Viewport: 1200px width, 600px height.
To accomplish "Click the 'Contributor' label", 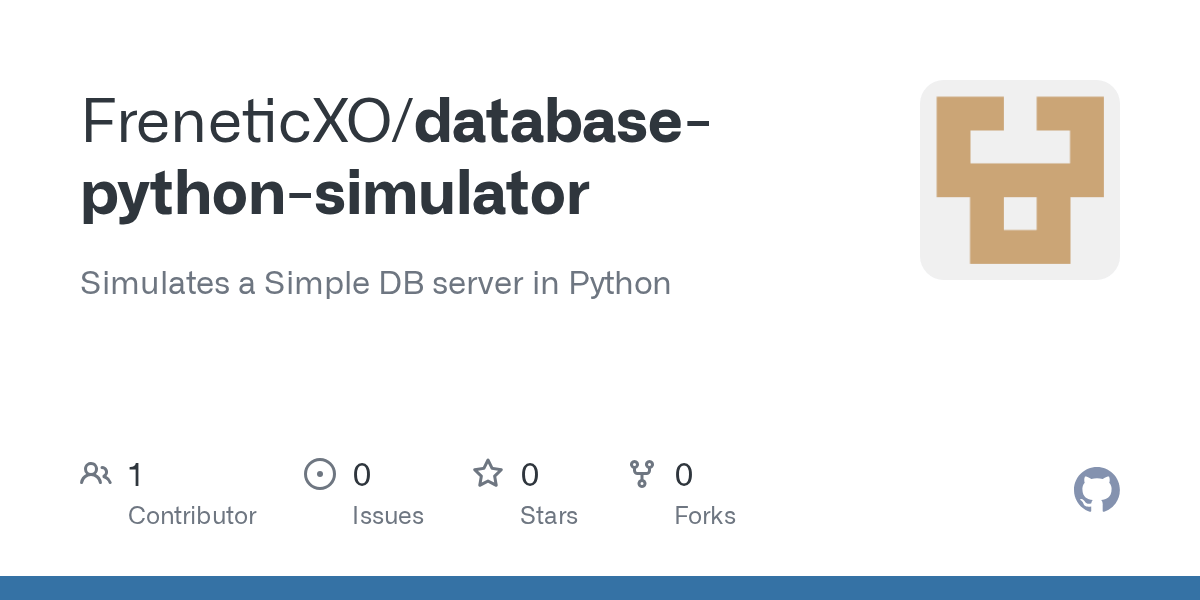I will point(192,516).
